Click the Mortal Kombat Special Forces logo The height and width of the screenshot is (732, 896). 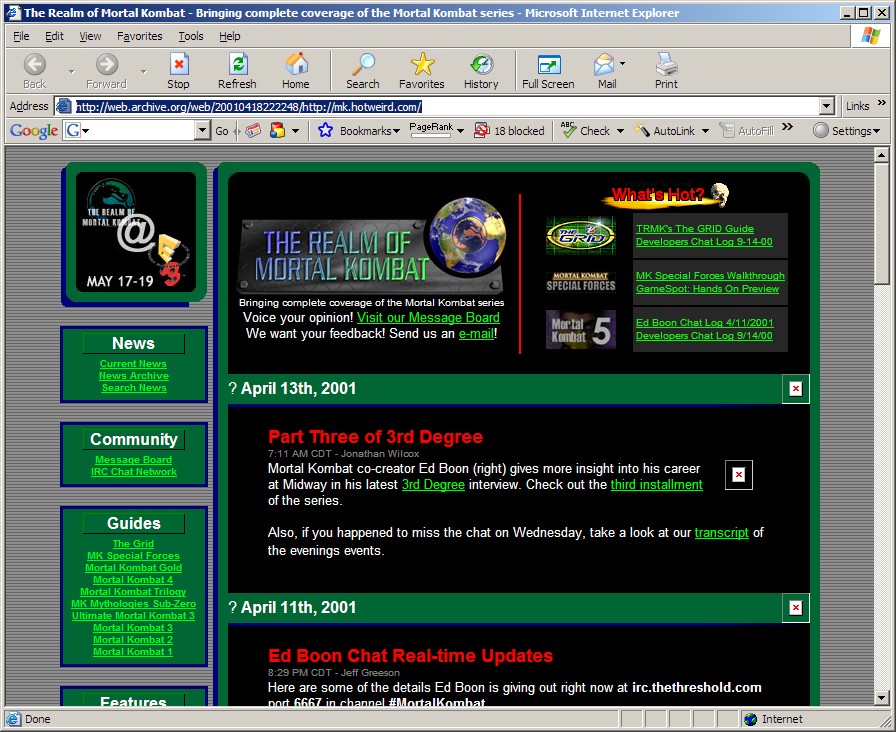tap(581, 282)
